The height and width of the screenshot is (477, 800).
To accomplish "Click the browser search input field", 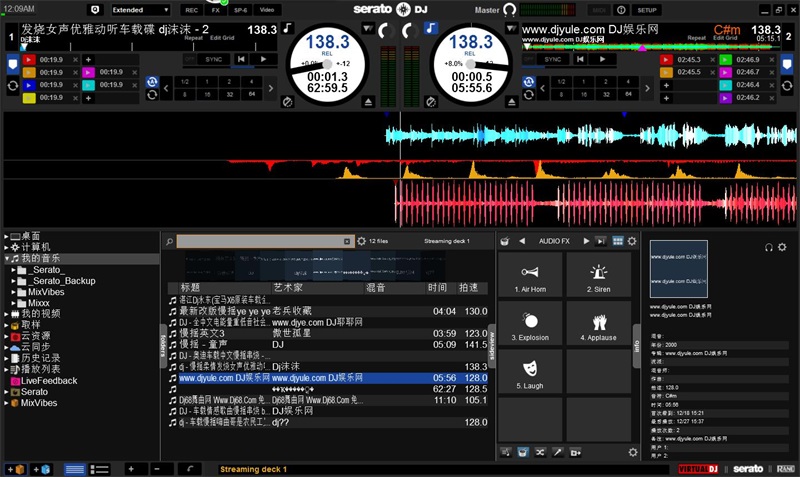I will click(260, 241).
